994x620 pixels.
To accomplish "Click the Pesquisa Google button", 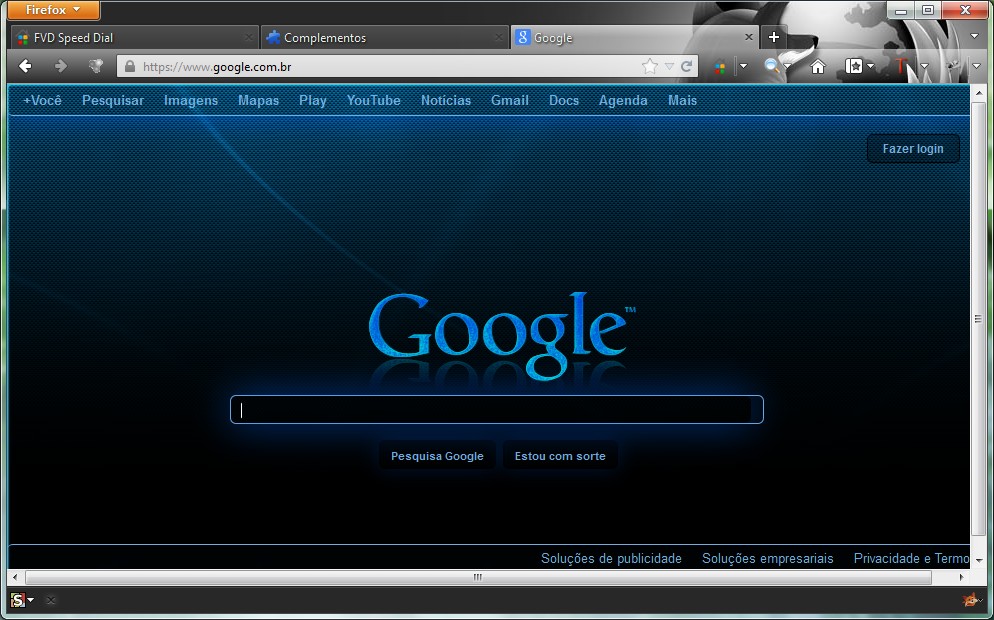I will tap(437, 456).
